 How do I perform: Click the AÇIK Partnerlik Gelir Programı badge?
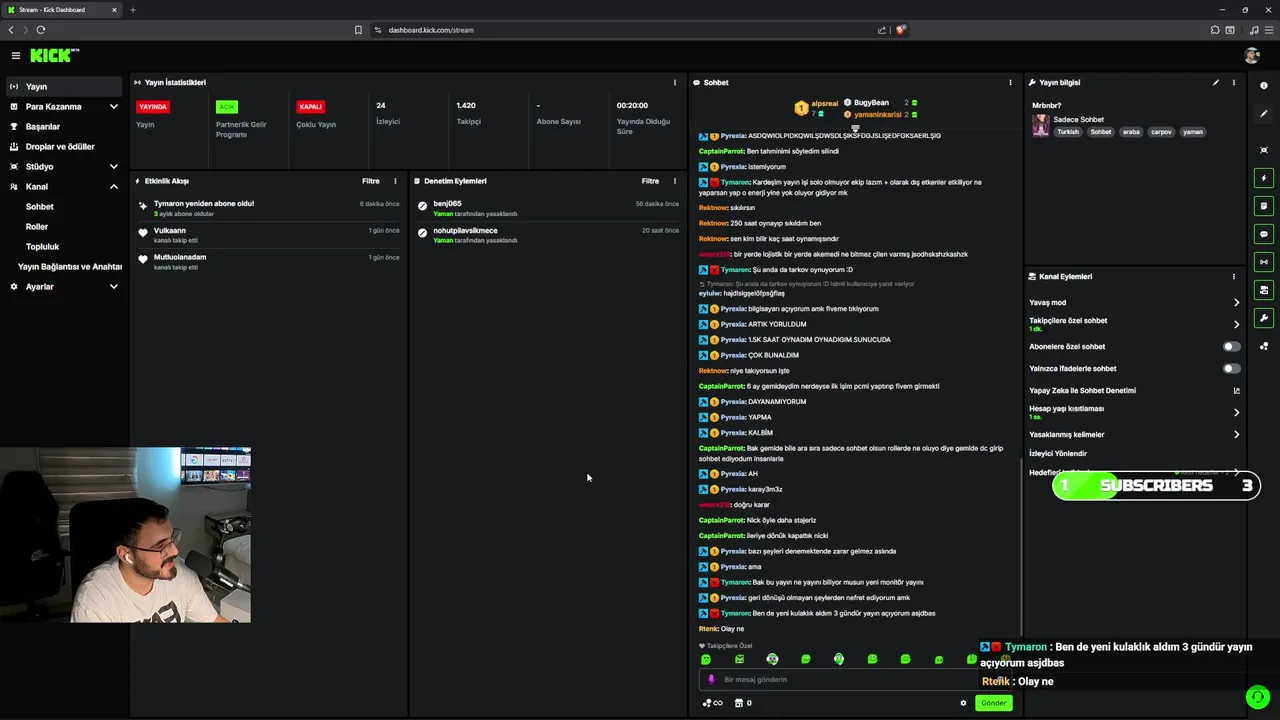click(x=227, y=107)
